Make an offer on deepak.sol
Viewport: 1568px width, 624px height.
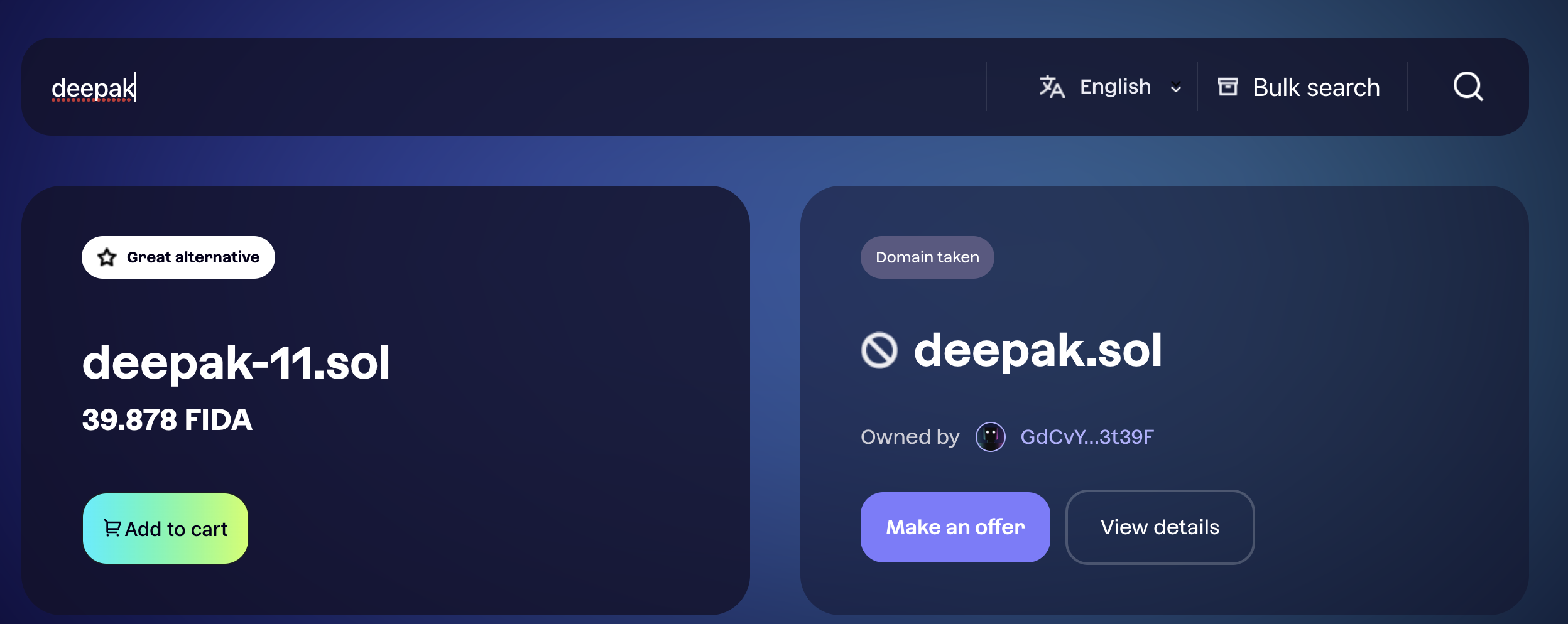[x=954, y=527]
